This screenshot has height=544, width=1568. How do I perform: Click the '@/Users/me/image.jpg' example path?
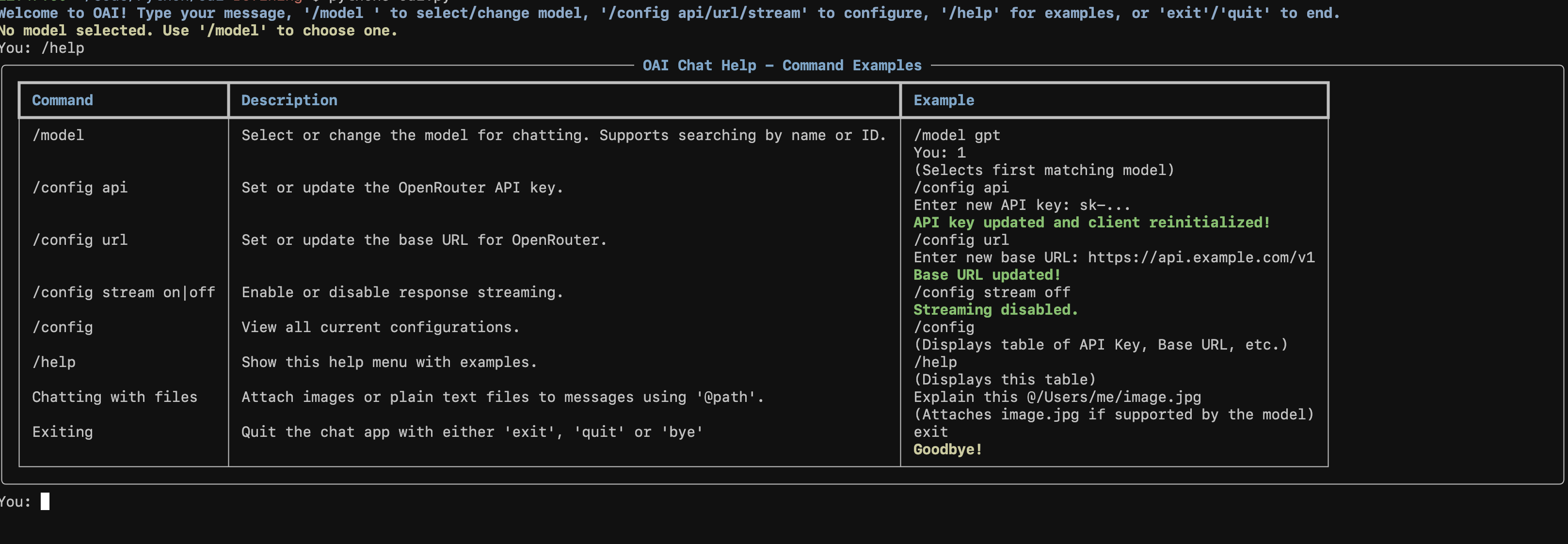point(1113,397)
